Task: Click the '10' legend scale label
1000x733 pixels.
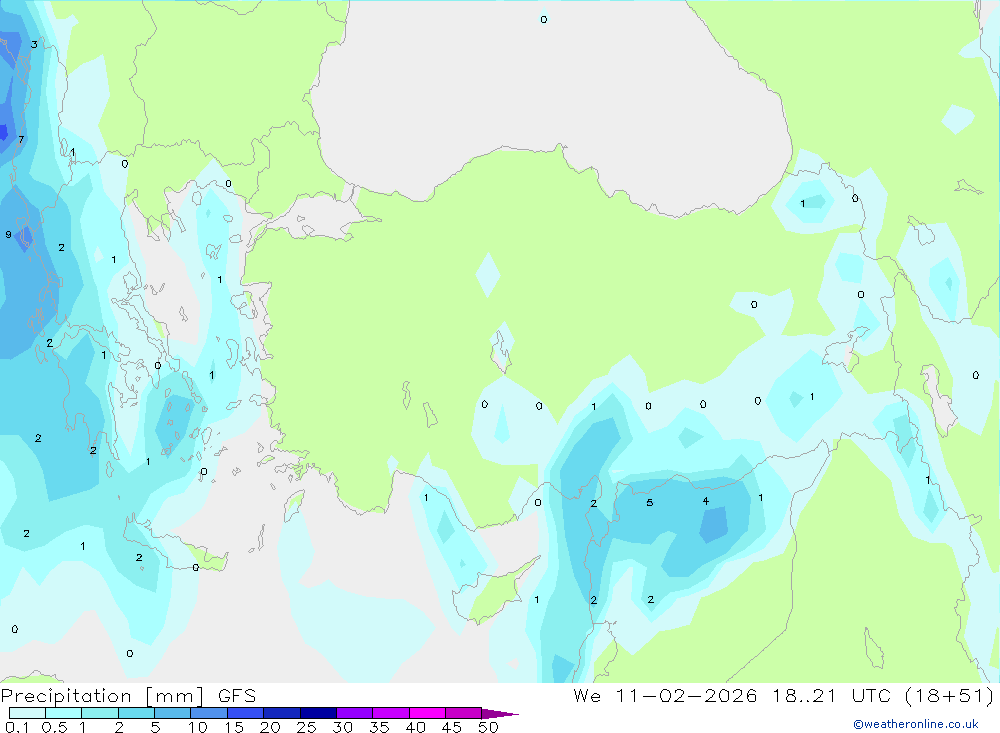Action: pos(197,727)
